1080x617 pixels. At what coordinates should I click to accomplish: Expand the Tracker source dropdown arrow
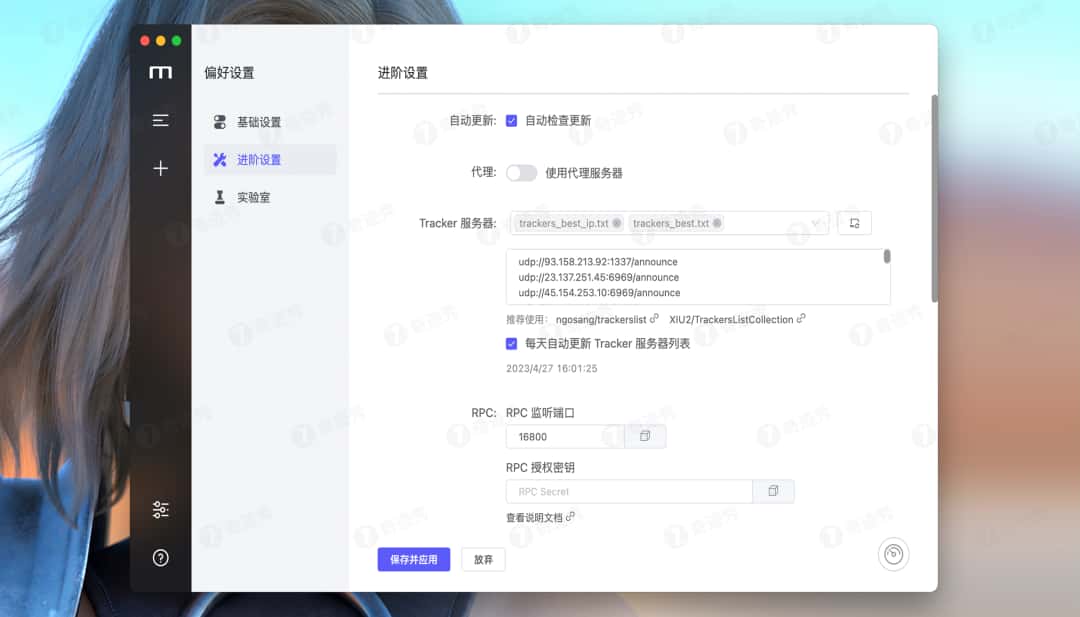816,223
